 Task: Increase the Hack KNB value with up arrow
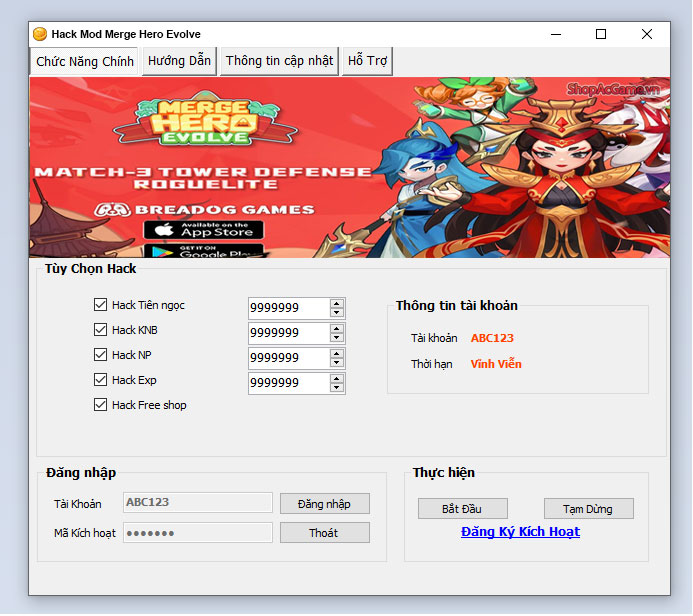(337, 328)
